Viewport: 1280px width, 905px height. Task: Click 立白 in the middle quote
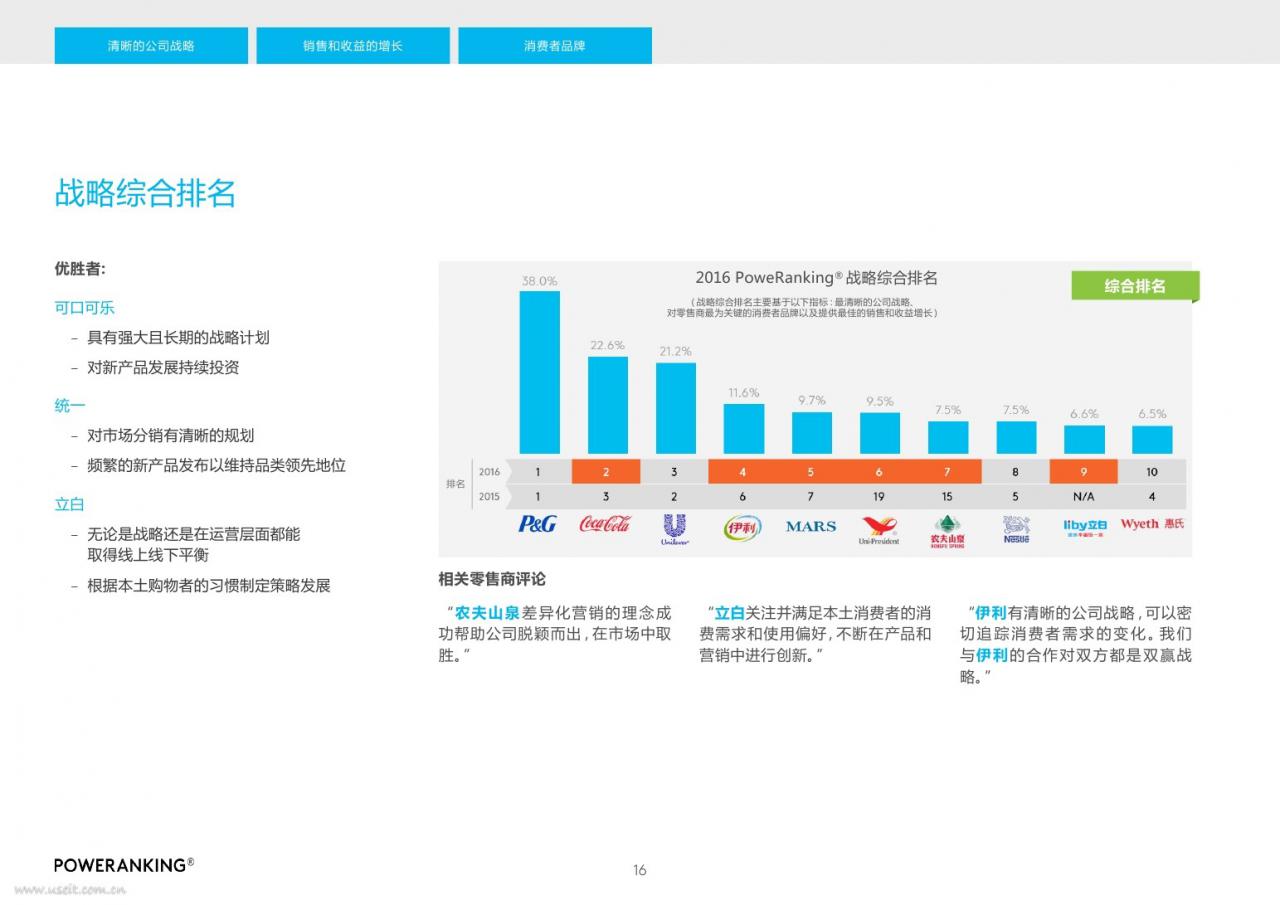(x=730, y=612)
